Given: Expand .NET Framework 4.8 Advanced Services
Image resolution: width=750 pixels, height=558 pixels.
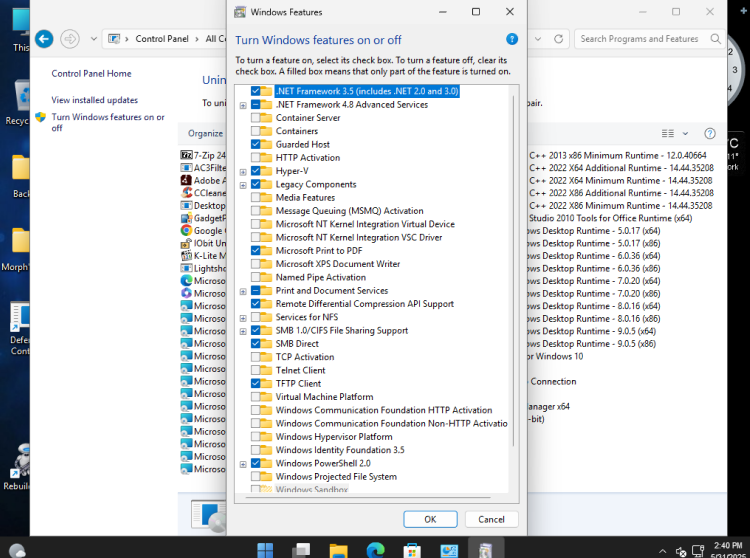Looking at the screenshot, I should [x=243, y=105].
